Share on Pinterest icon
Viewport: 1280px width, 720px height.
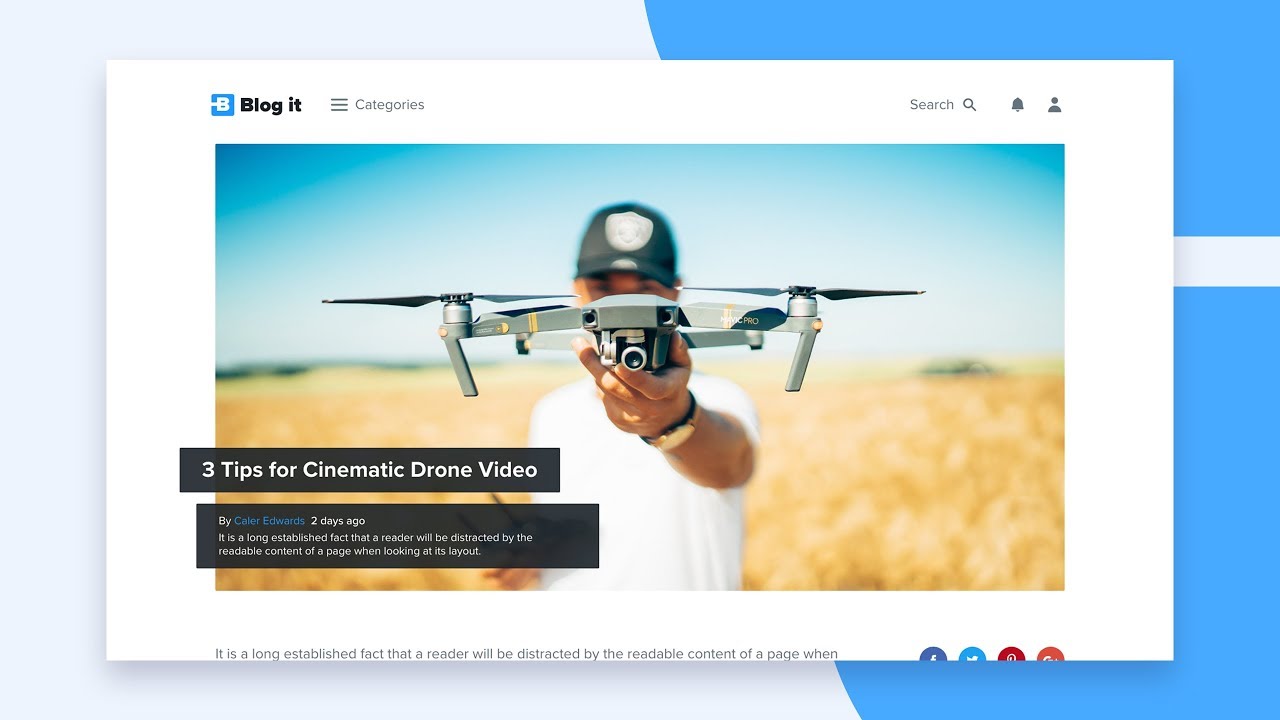1011,654
